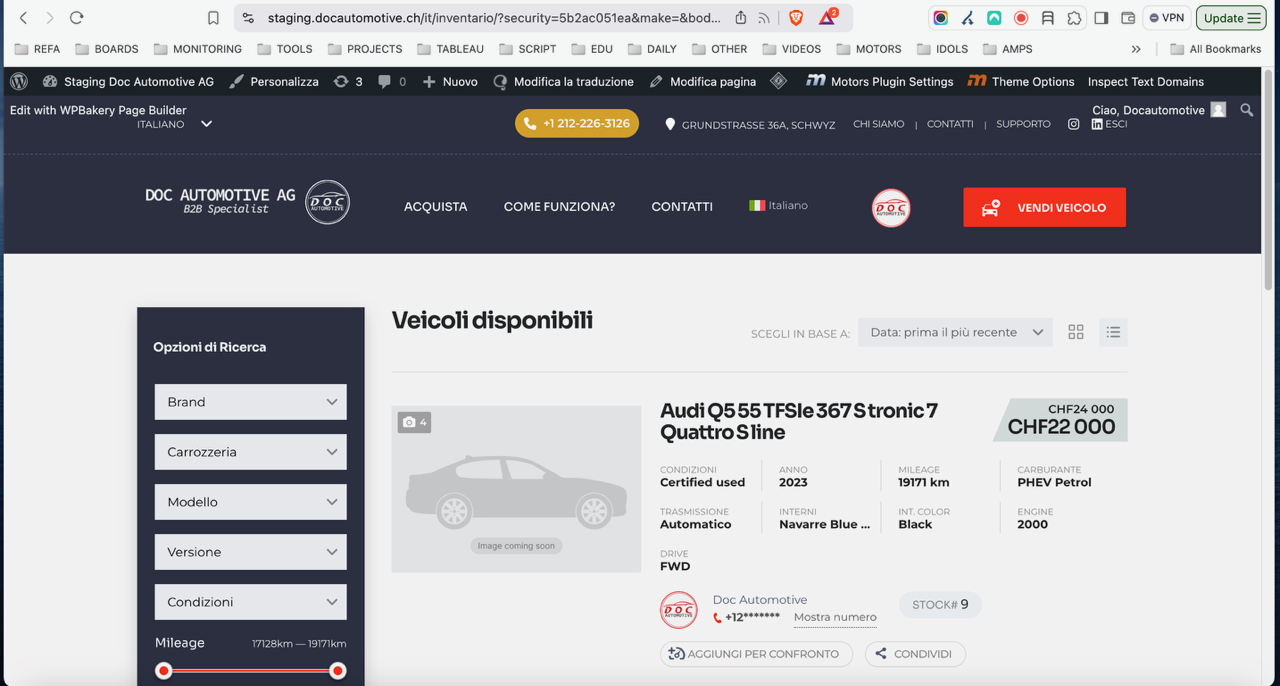Expand the Versione dropdown
Image resolution: width=1280 pixels, height=686 pixels.
[251, 552]
